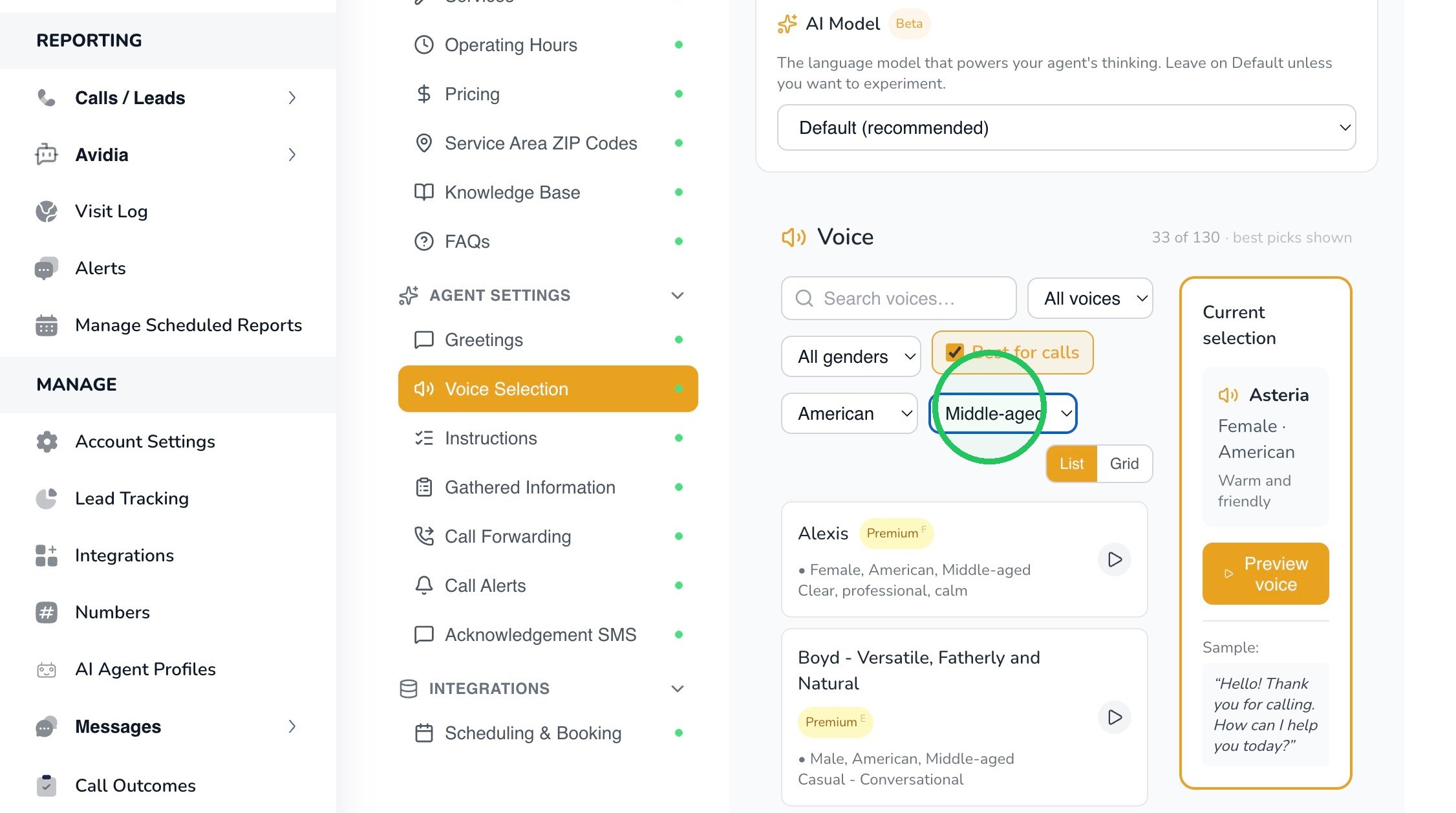The height and width of the screenshot is (813, 1456).
Task: Open Call Forwarding settings
Action: pos(548,536)
